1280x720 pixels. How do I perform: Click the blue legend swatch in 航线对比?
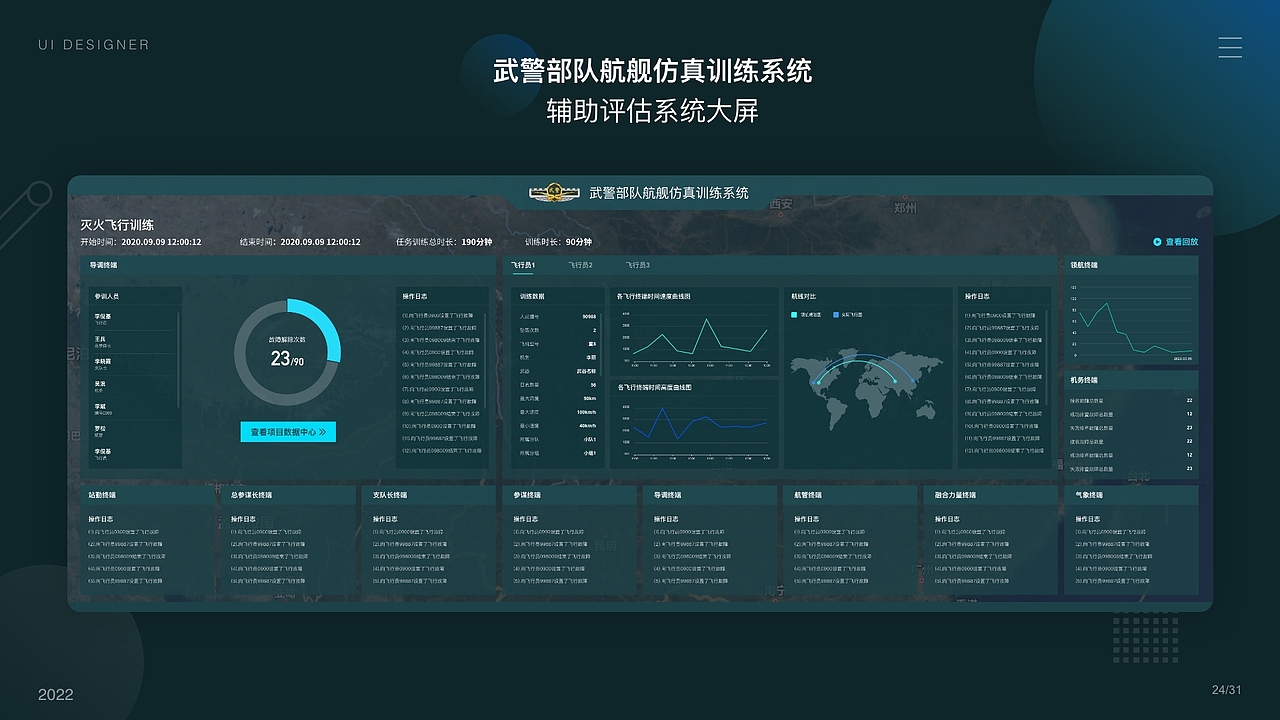click(837, 314)
